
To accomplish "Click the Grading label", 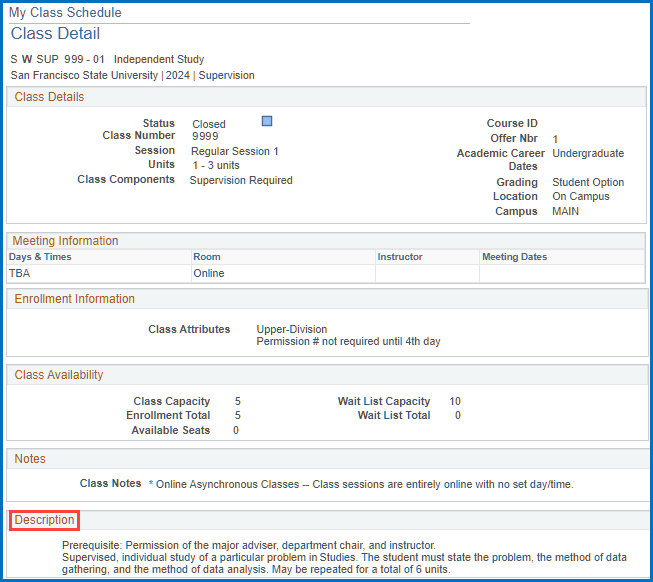I will point(517,182).
